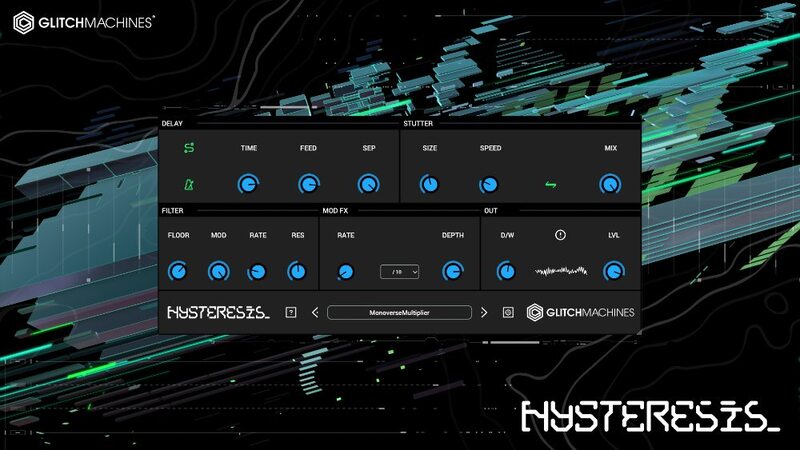Click the Mod FX RATE knob
The height and width of the screenshot is (450, 800).
point(345,272)
